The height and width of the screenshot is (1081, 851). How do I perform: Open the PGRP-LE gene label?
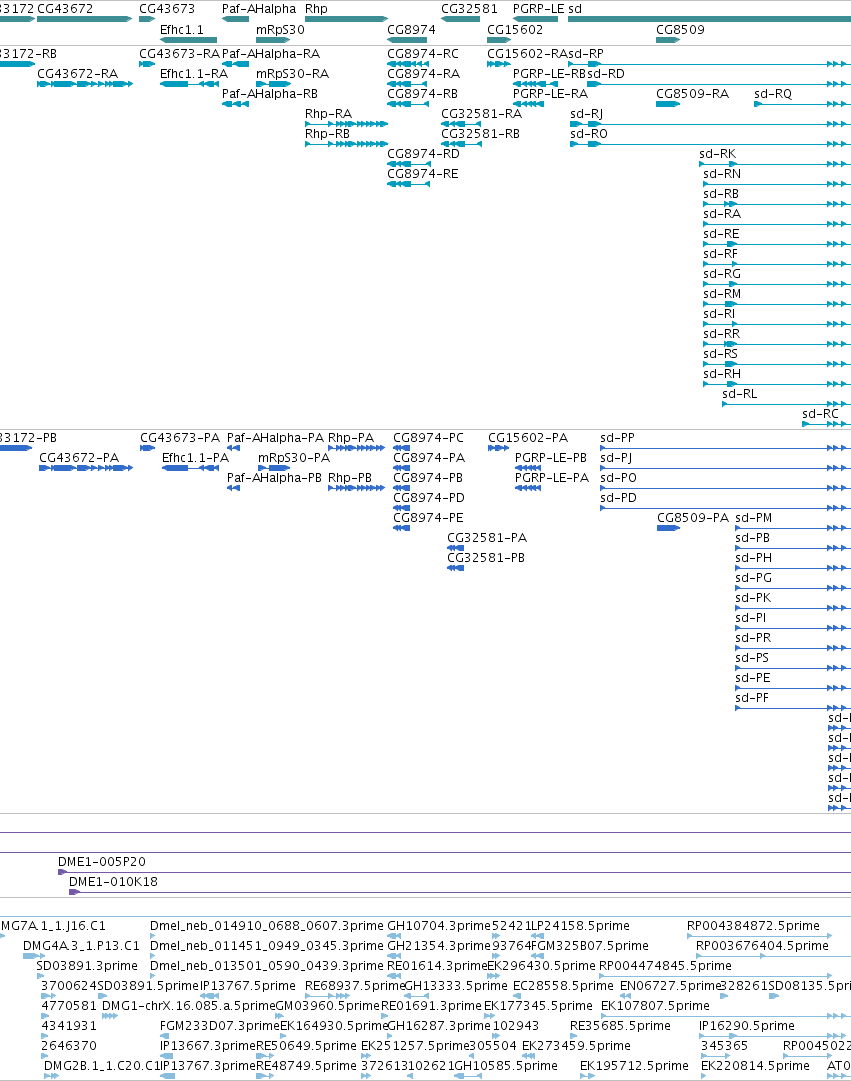[x=539, y=9]
